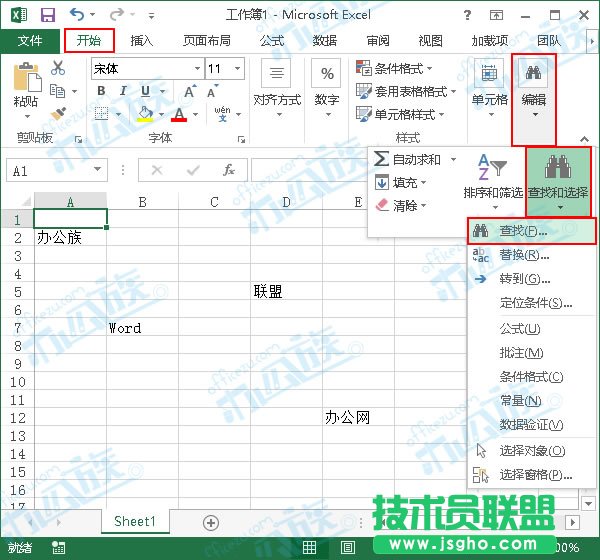The width and height of the screenshot is (600, 560).
Task: Click AutoSum (自动求和) sigma button
Action: pos(407,159)
